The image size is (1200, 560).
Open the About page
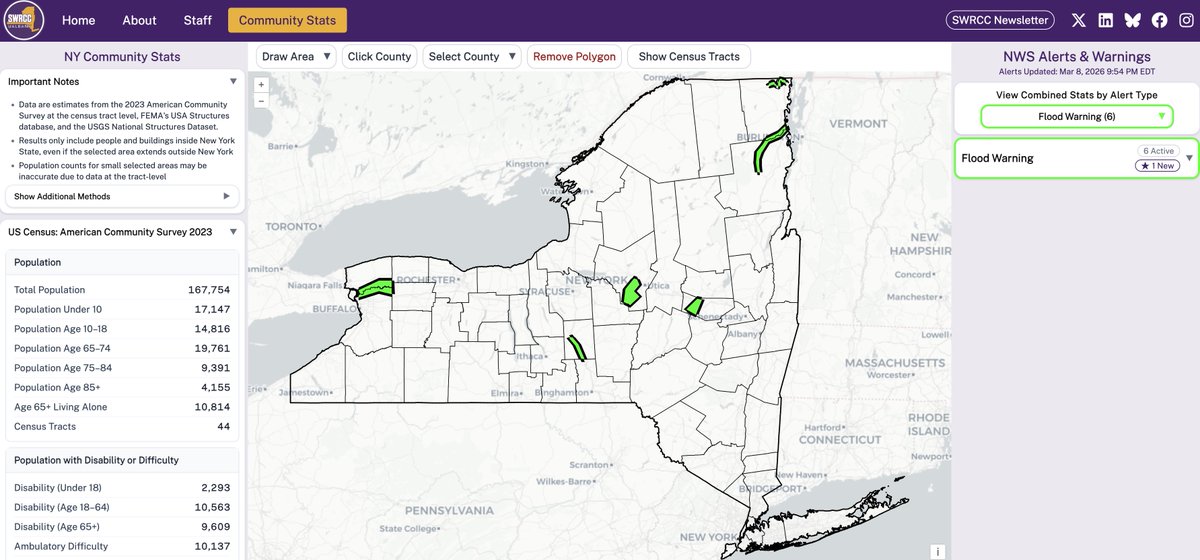(139, 20)
